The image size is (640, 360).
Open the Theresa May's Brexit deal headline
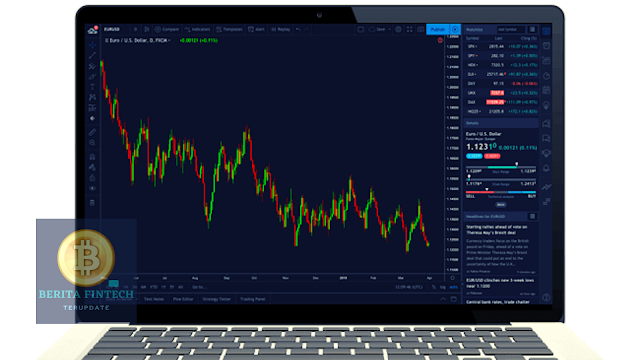pyautogui.click(x=497, y=230)
